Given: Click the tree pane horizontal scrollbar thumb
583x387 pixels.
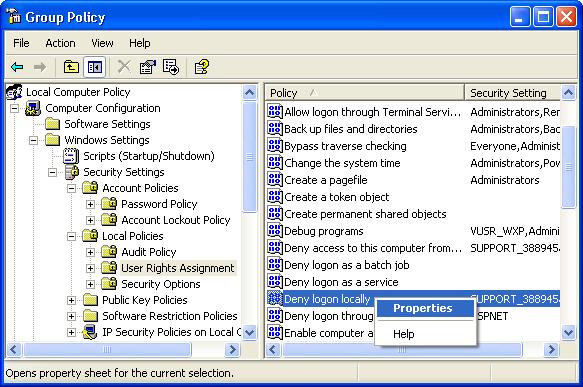Looking at the screenshot, I should [x=107, y=349].
